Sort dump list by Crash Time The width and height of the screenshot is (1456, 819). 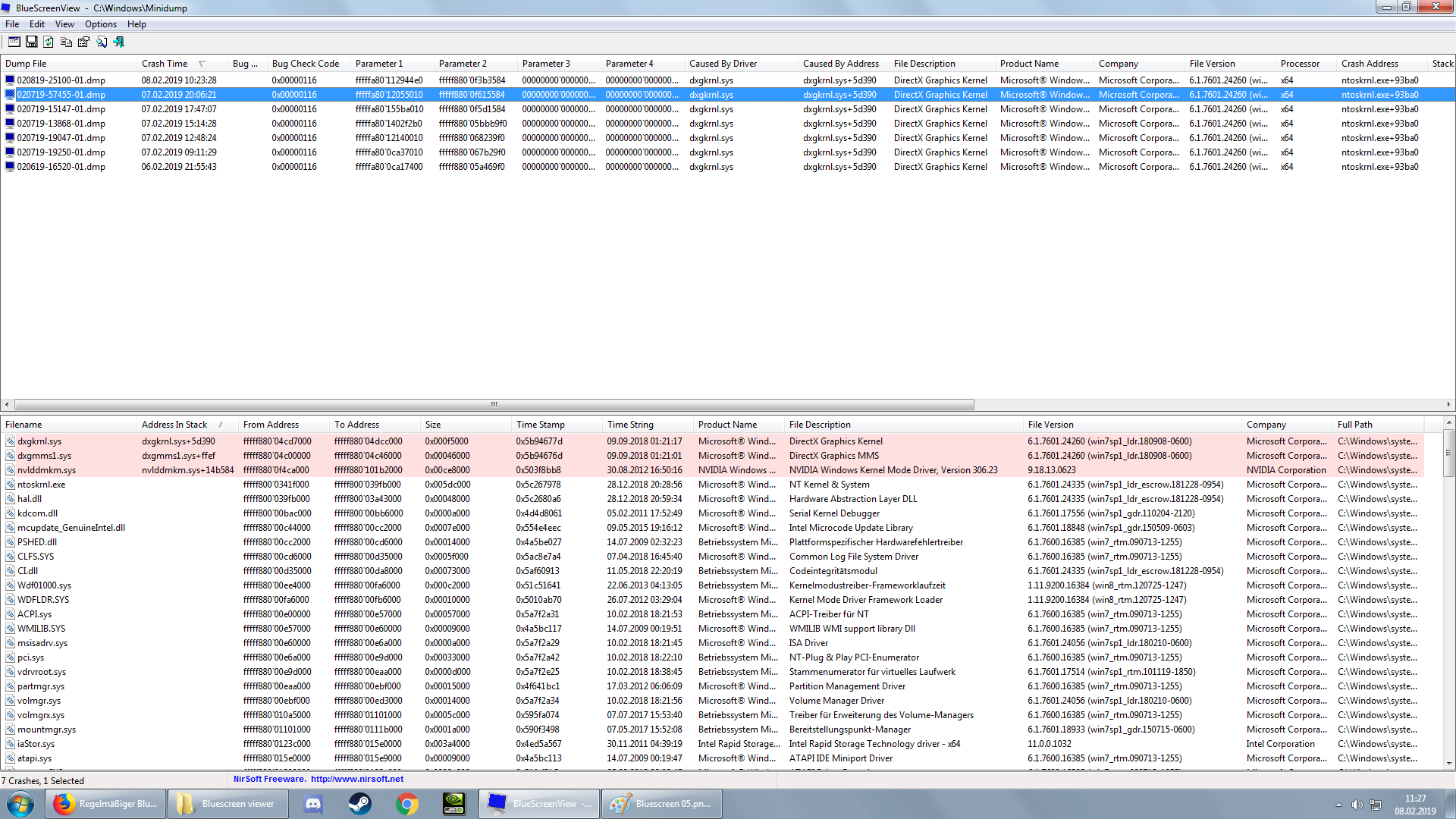point(165,64)
